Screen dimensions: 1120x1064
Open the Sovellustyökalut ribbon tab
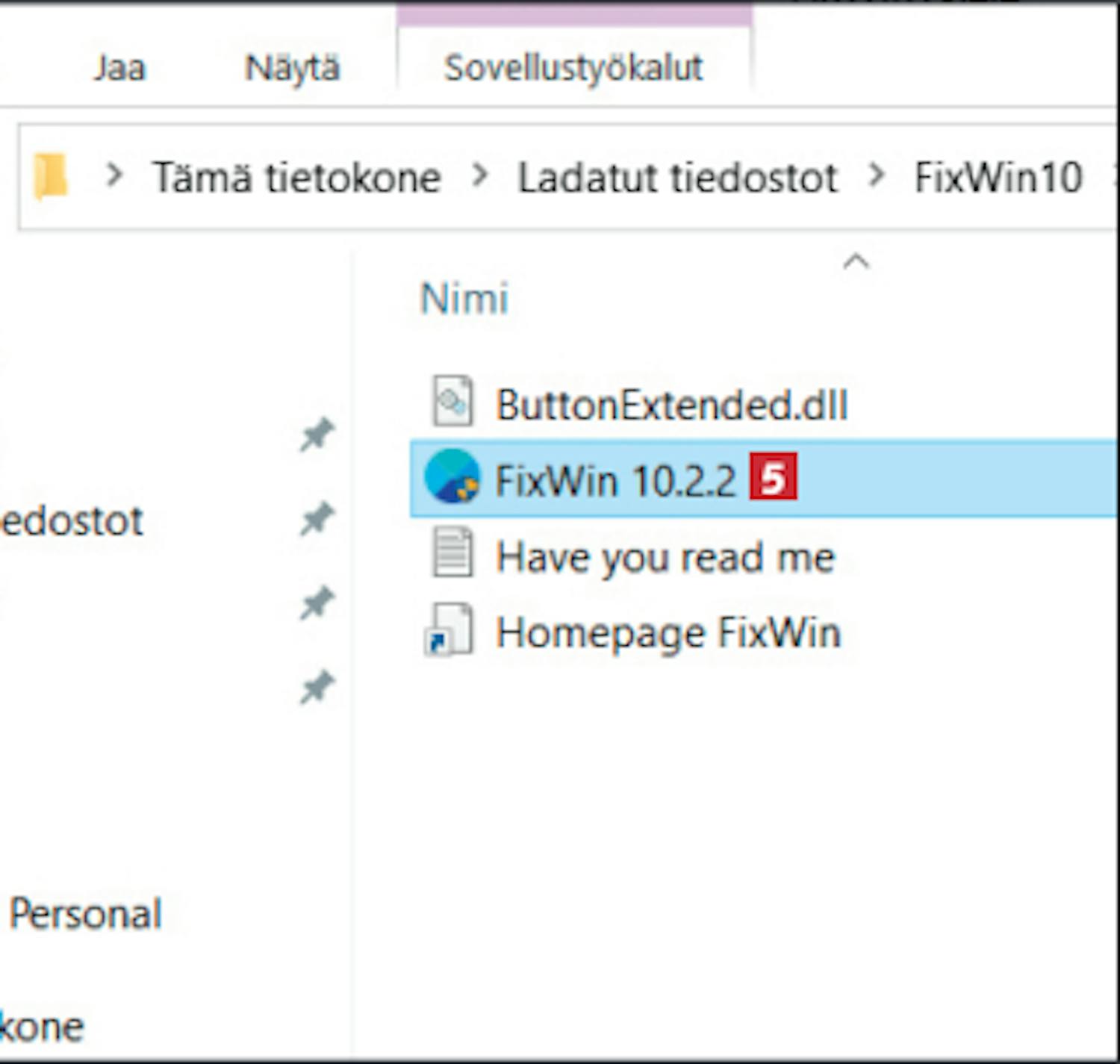[573, 69]
